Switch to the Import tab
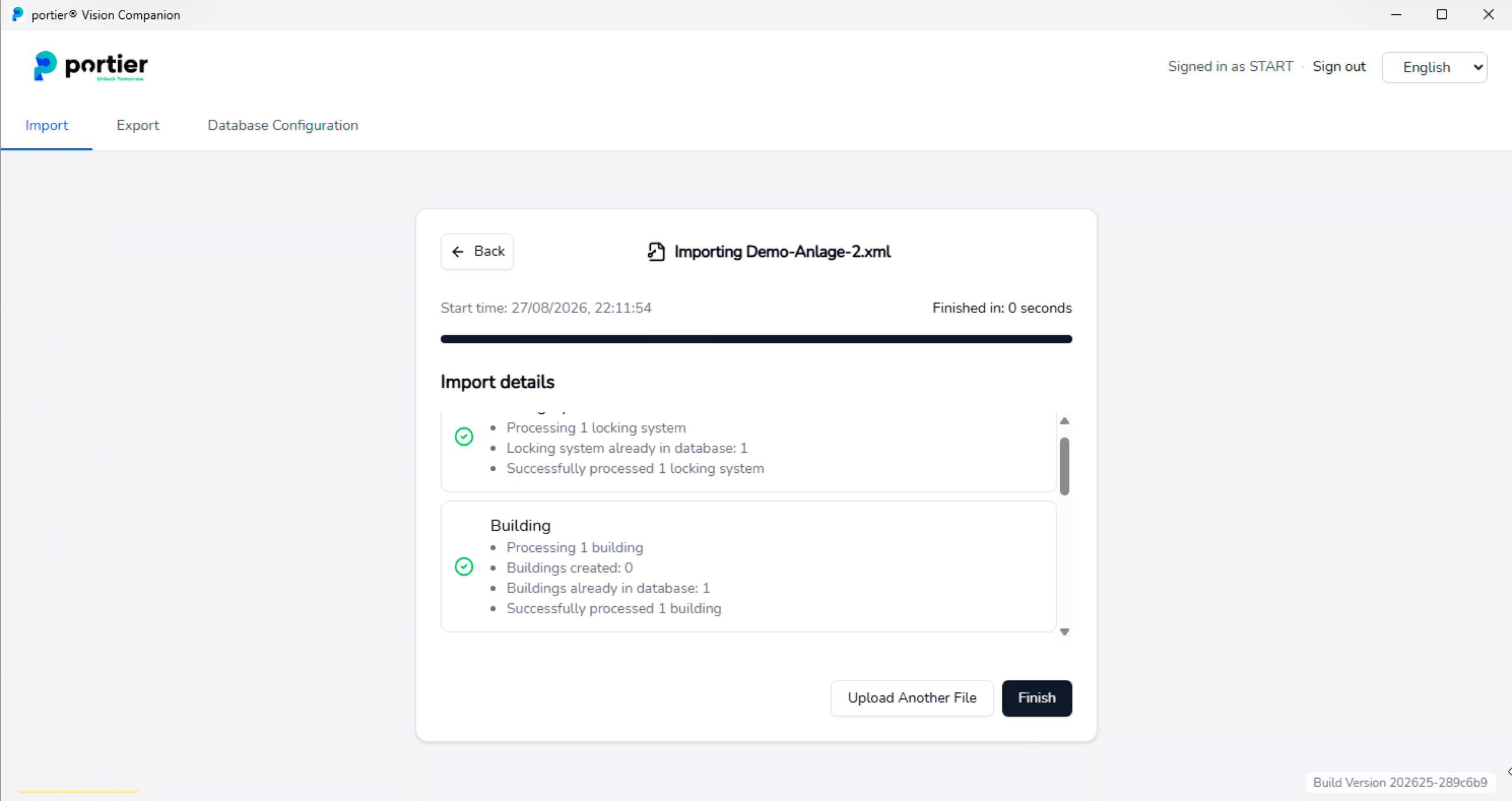The width and height of the screenshot is (1512, 801). (x=47, y=125)
